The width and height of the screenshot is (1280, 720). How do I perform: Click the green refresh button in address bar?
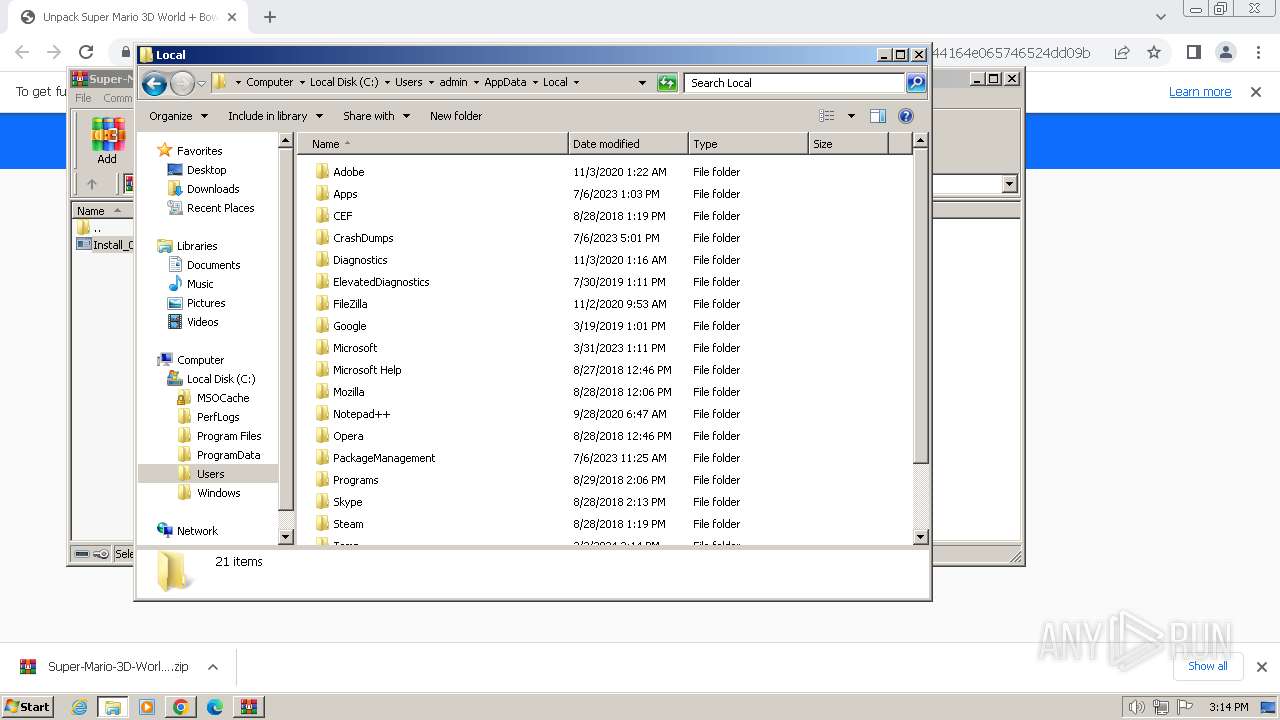(x=667, y=83)
